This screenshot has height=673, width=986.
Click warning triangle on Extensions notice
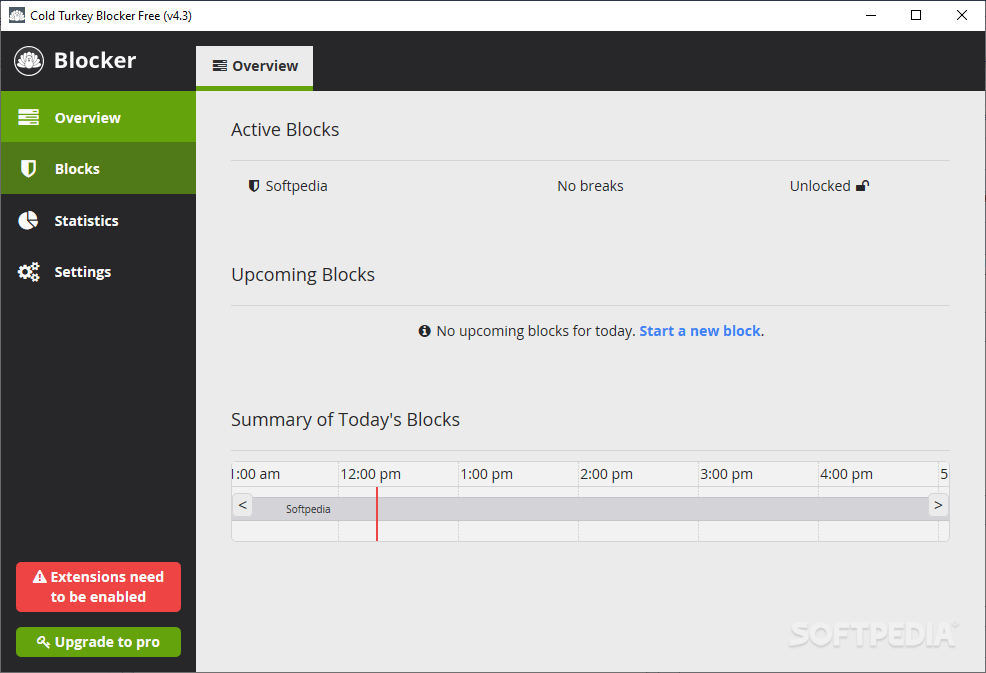39,576
